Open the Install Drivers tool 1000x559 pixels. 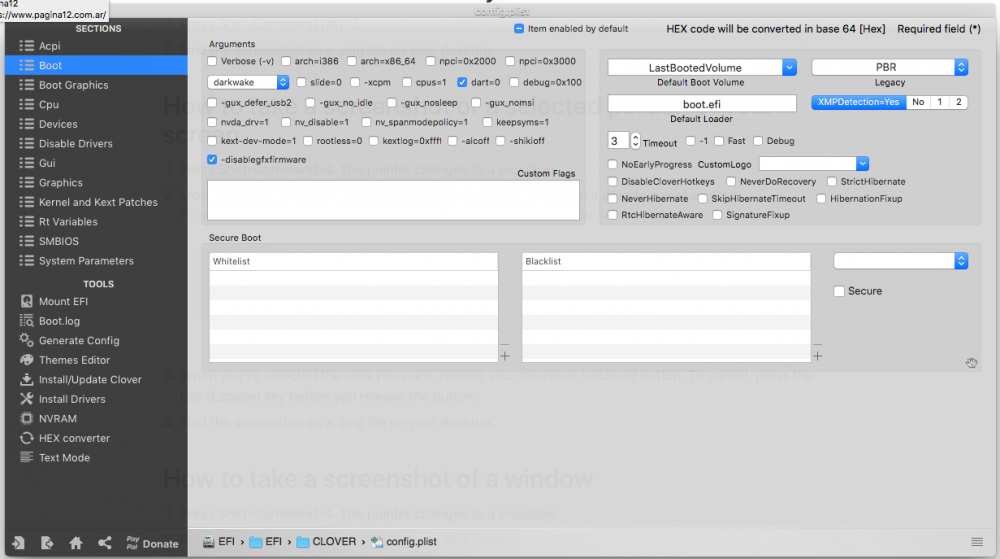(71, 399)
